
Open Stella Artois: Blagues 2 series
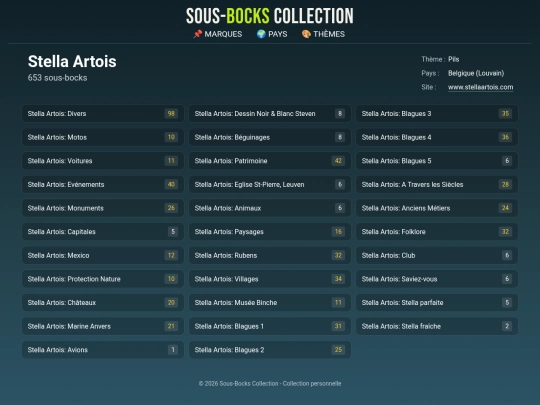pos(270,350)
